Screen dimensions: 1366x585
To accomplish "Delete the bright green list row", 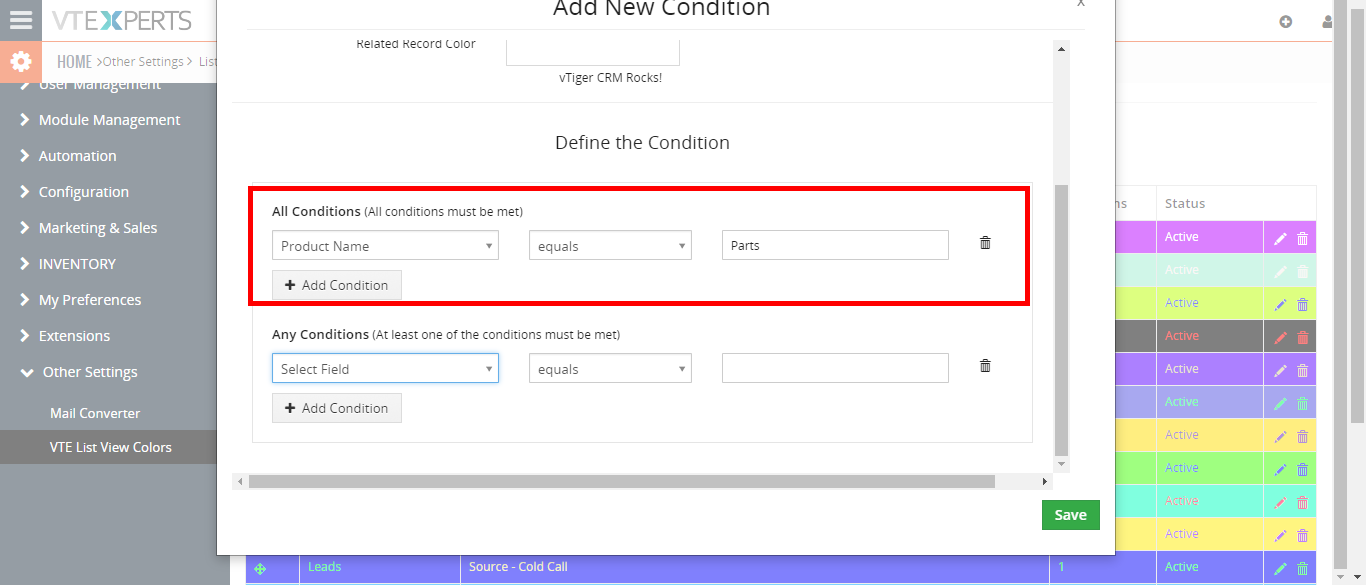I will 1302,470.
